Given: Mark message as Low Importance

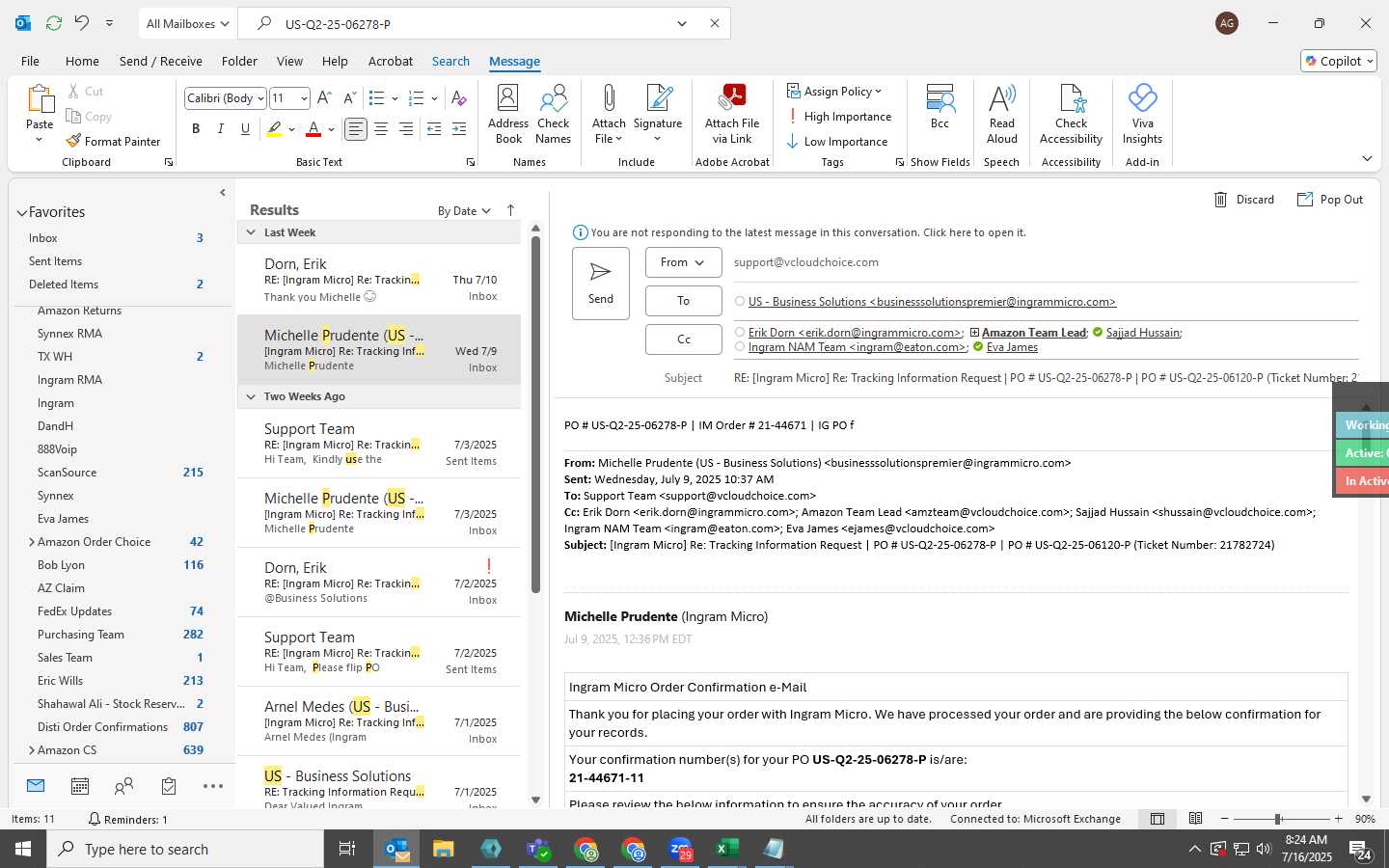Looking at the screenshot, I should click(x=837, y=142).
